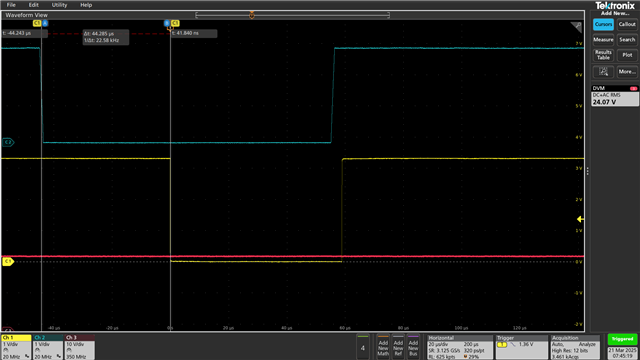The image size is (640, 360).
Task: Click the Add New Math icon
Action: tap(383, 347)
